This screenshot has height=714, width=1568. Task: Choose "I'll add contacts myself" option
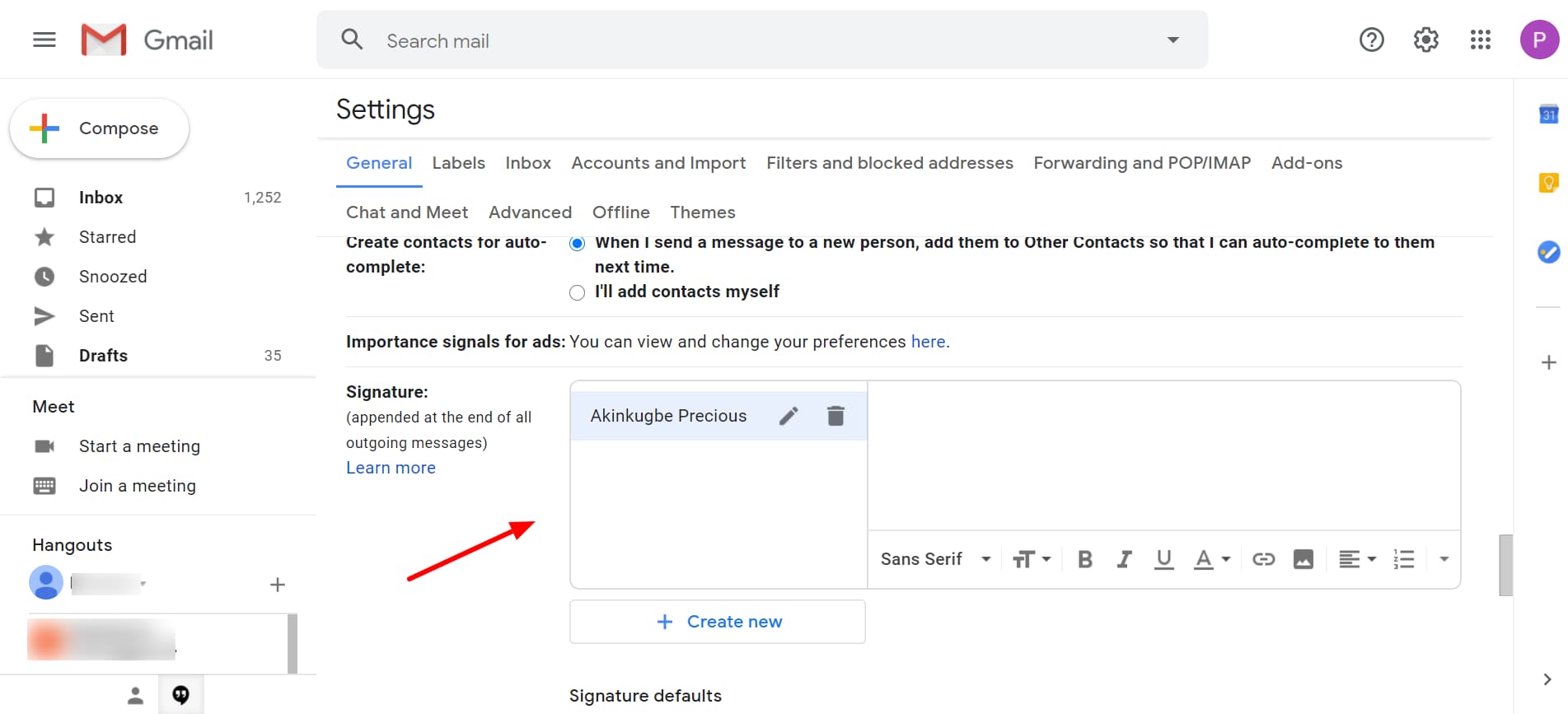[x=578, y=292]
